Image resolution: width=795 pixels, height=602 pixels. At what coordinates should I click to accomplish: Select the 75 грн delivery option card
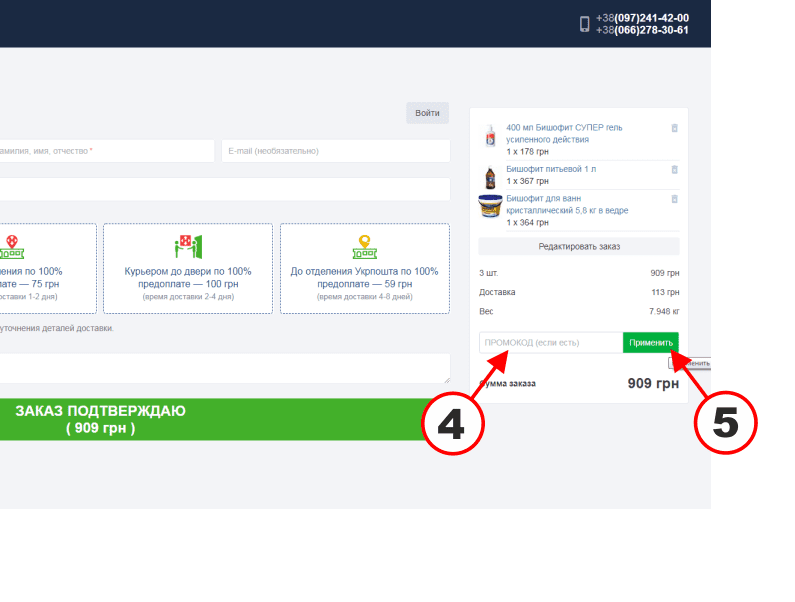48,268
